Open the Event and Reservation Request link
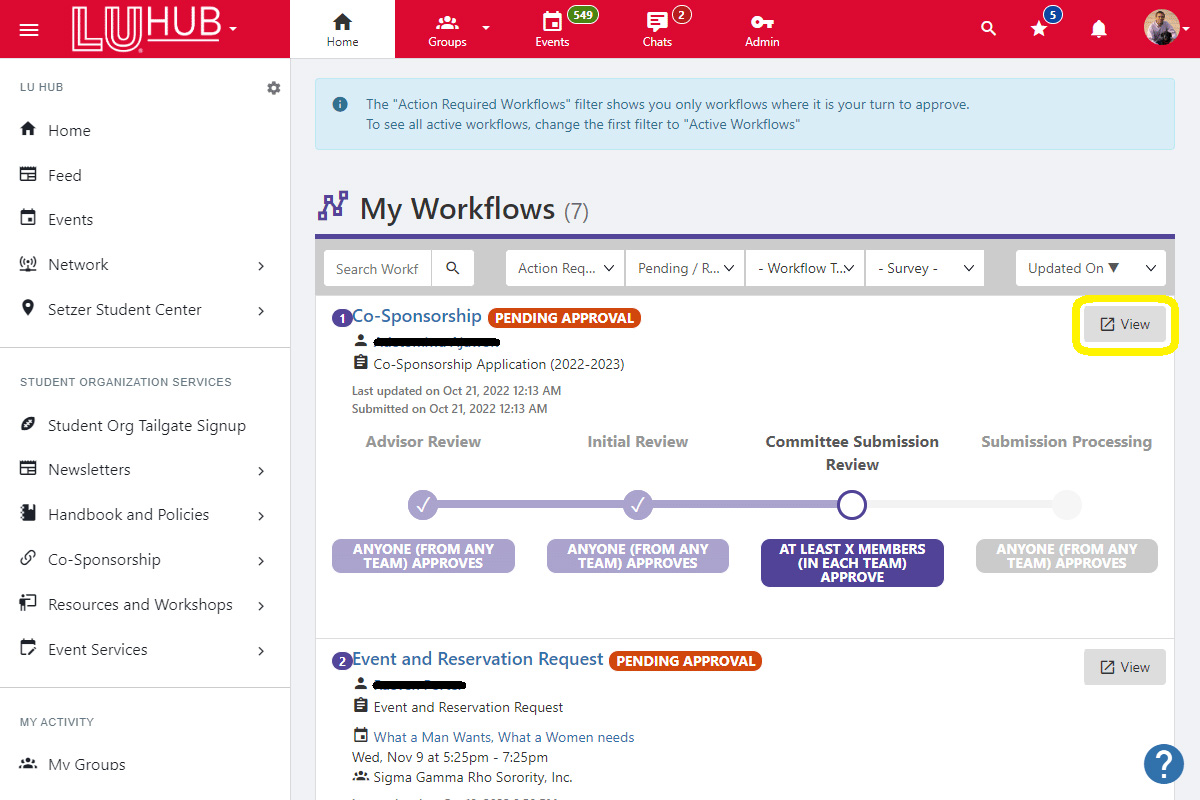Screen dimensions: 1200x800 [x=478, y=659]
